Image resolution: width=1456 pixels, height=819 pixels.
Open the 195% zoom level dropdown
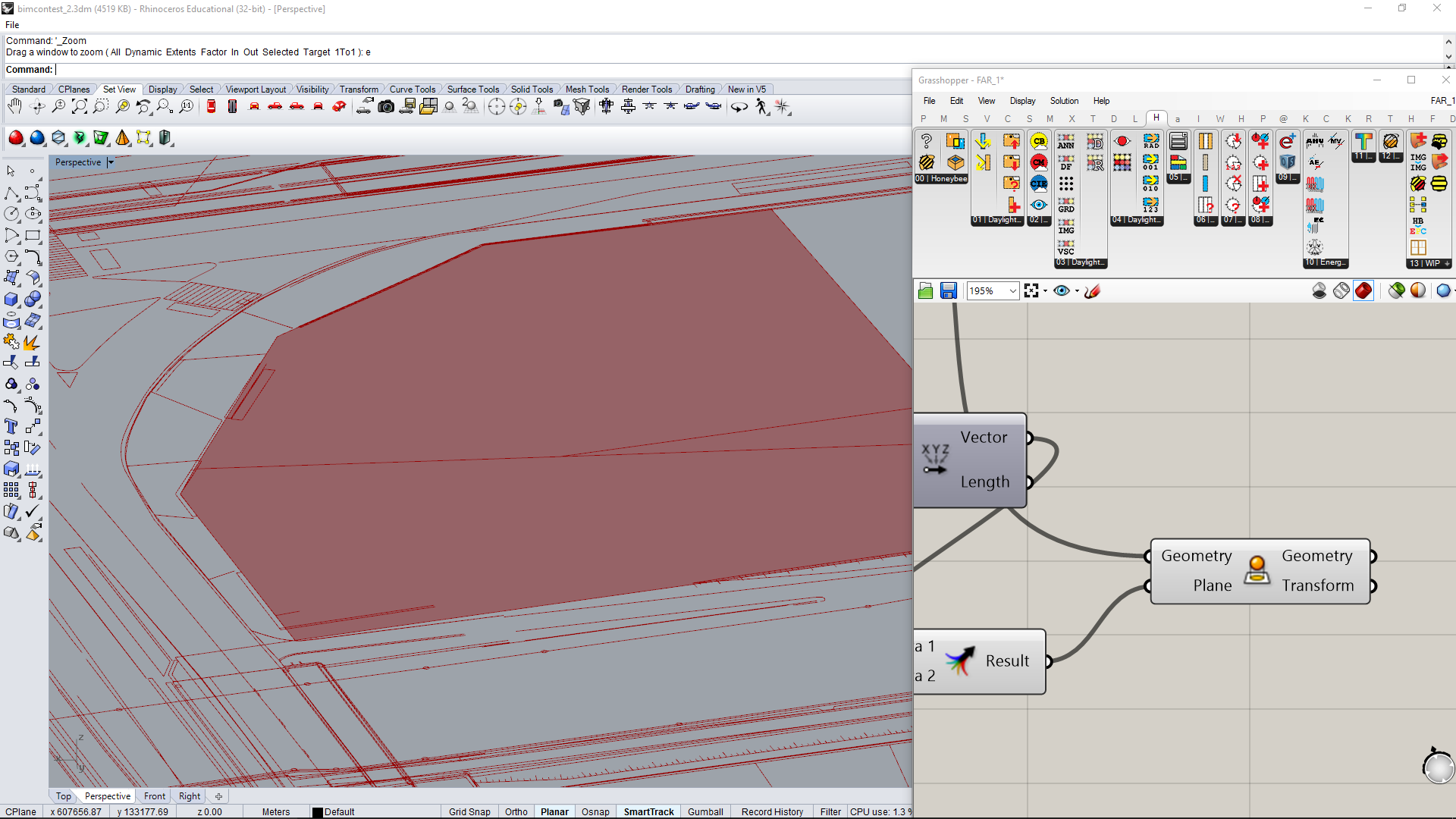click(1012, 291)
